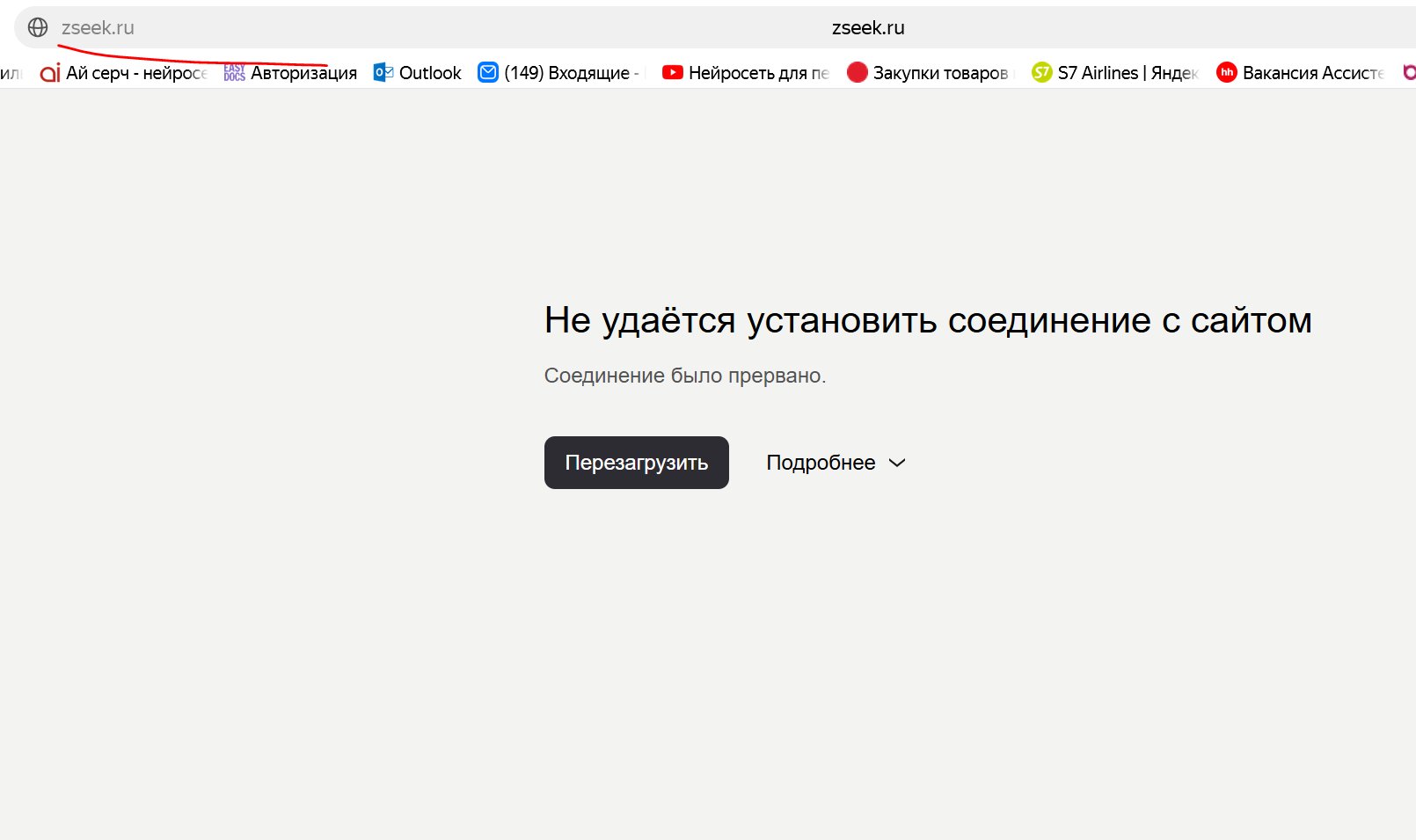1416x840 pixels.
Task: Click the error heading 'Не удаётся установить соединение'
Action: pyautogui.click(x=928, y=320)
